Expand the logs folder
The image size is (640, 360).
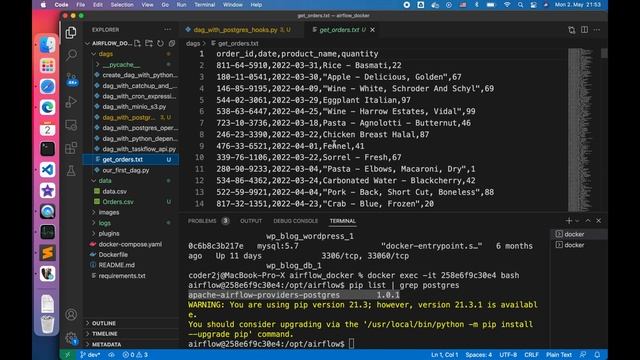(x=94, y=223)
